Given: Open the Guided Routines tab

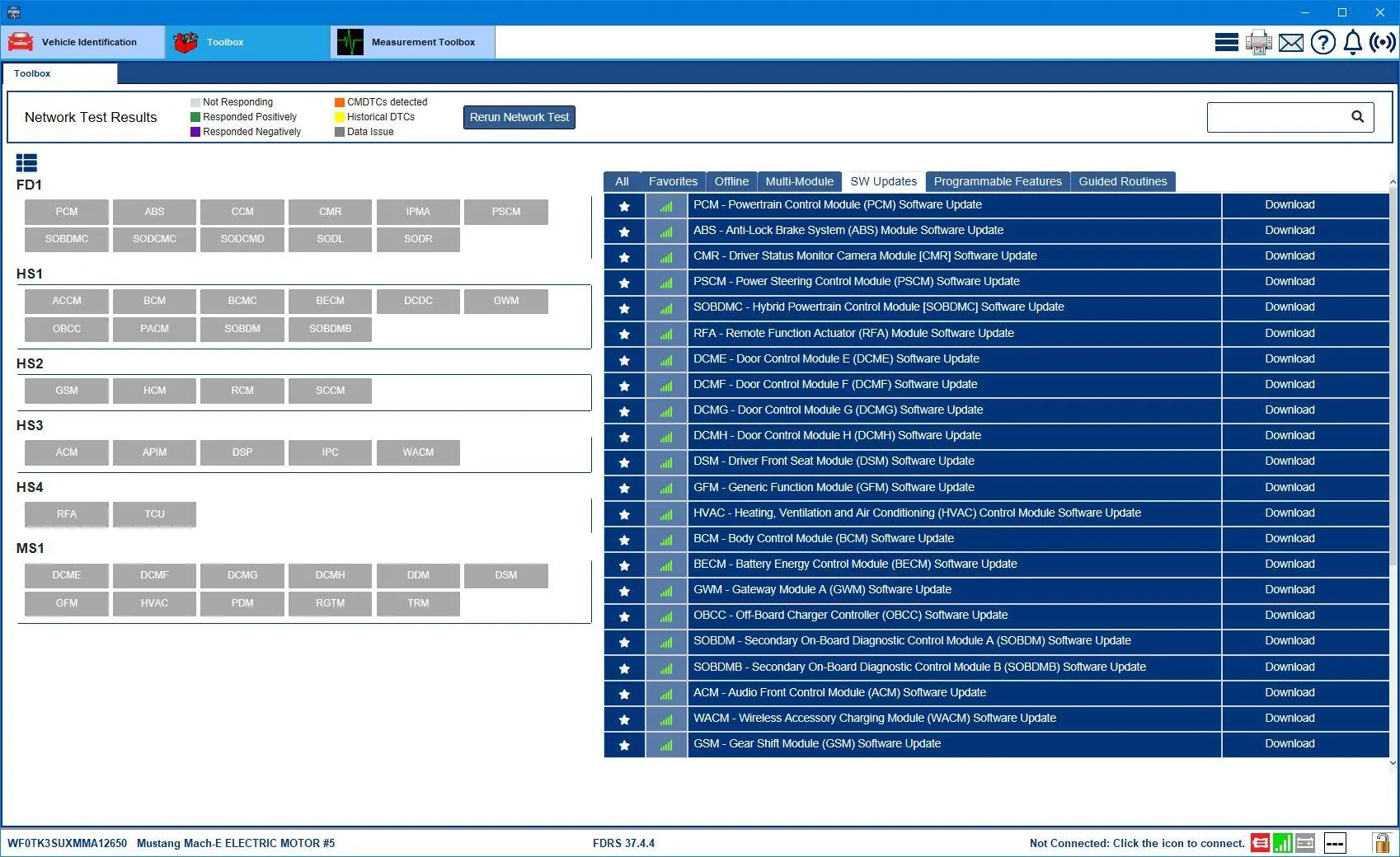Looking at the screenshot, I should click(x=1123, y=181).
